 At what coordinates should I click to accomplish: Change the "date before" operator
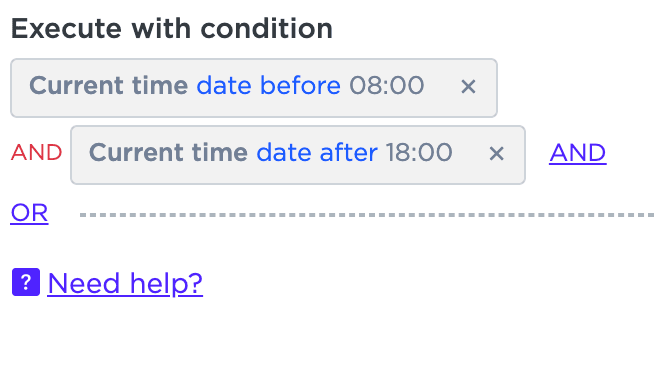point(268,85)
